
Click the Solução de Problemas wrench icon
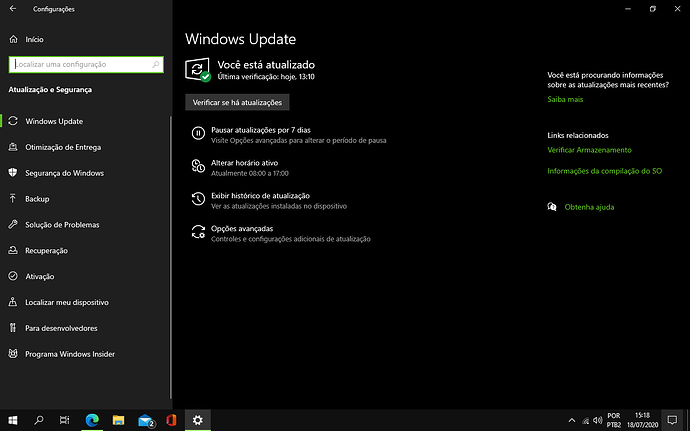13,225
